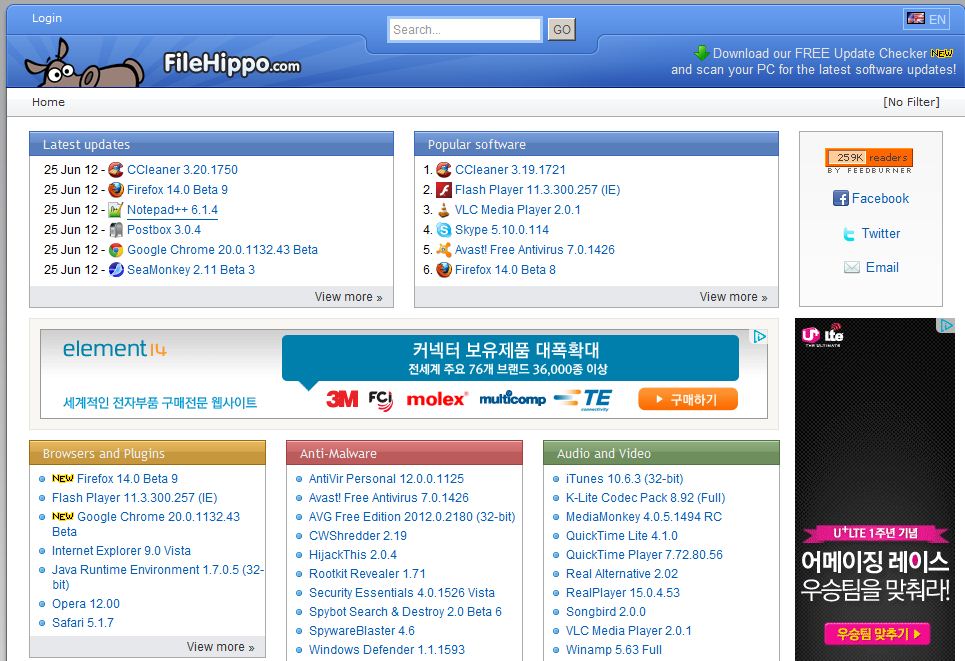This screenshot has height=661, width=965.
Task: Click the Facebook icon in sidebar
Action: point(841,199)
